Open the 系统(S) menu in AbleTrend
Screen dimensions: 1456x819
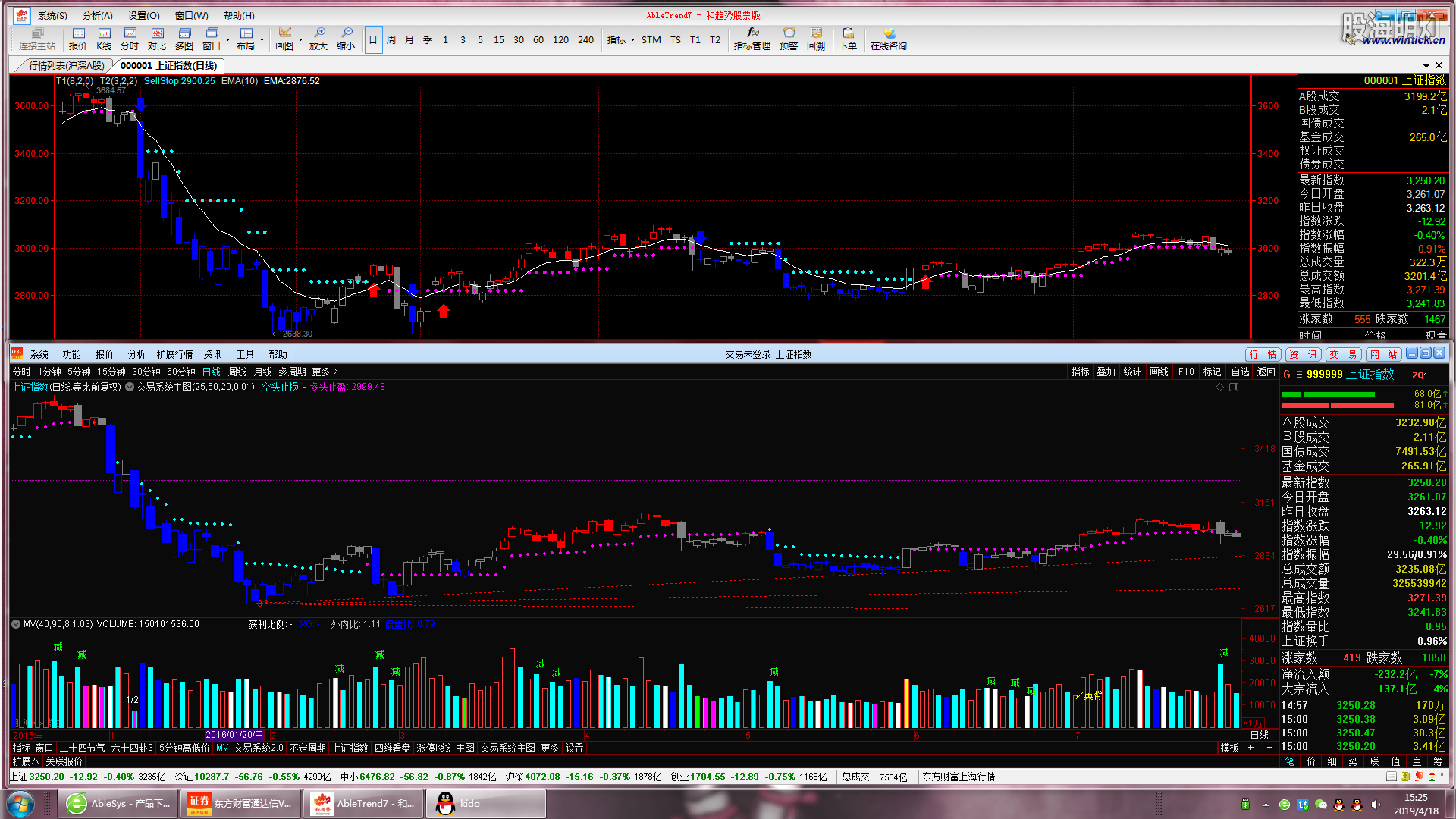pos(52,15)
